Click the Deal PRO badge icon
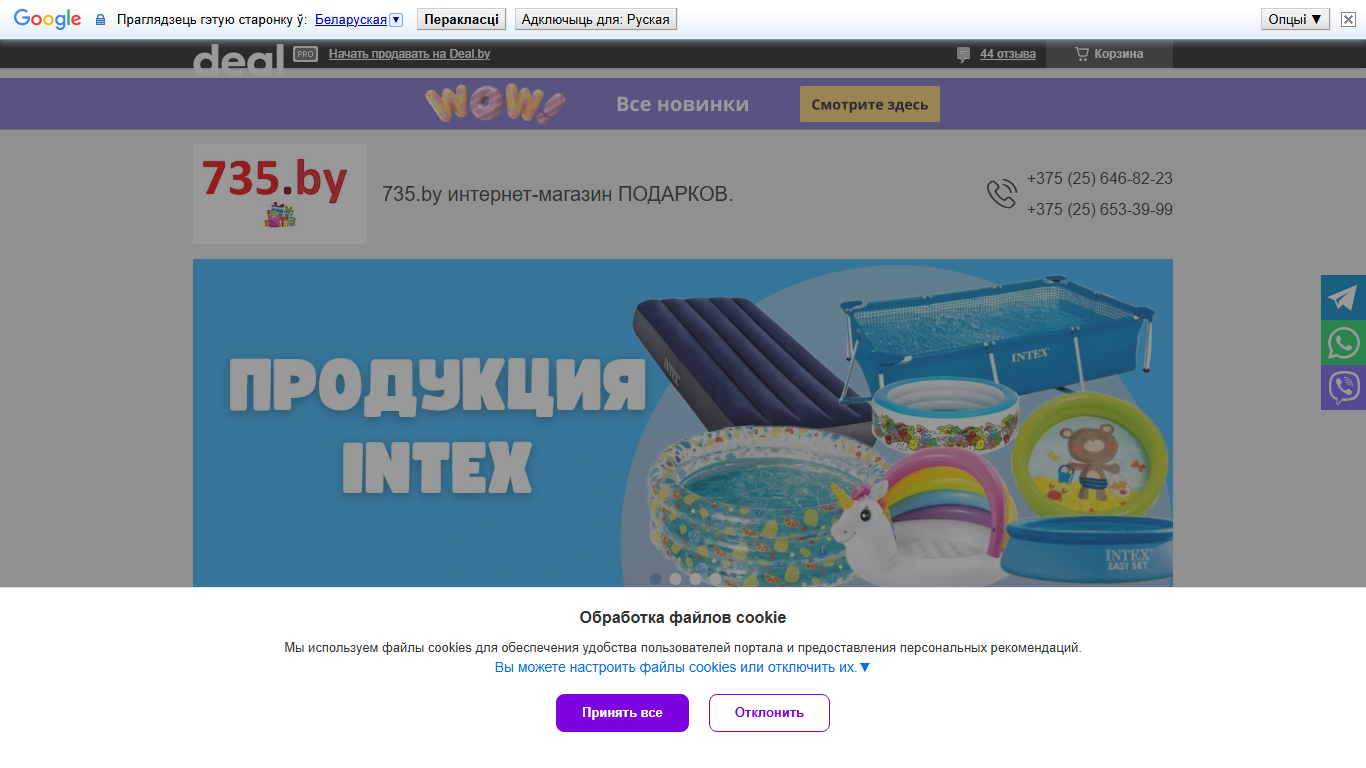Viewport: 1366px width, 768px height. [x=305, y=54]
